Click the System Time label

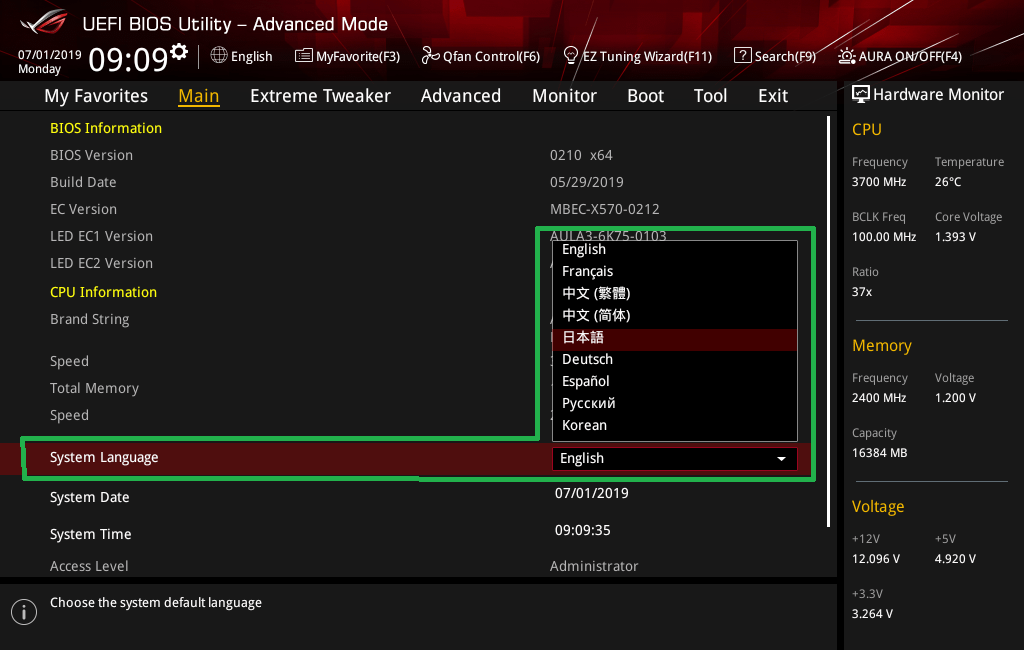coord(91,534)
